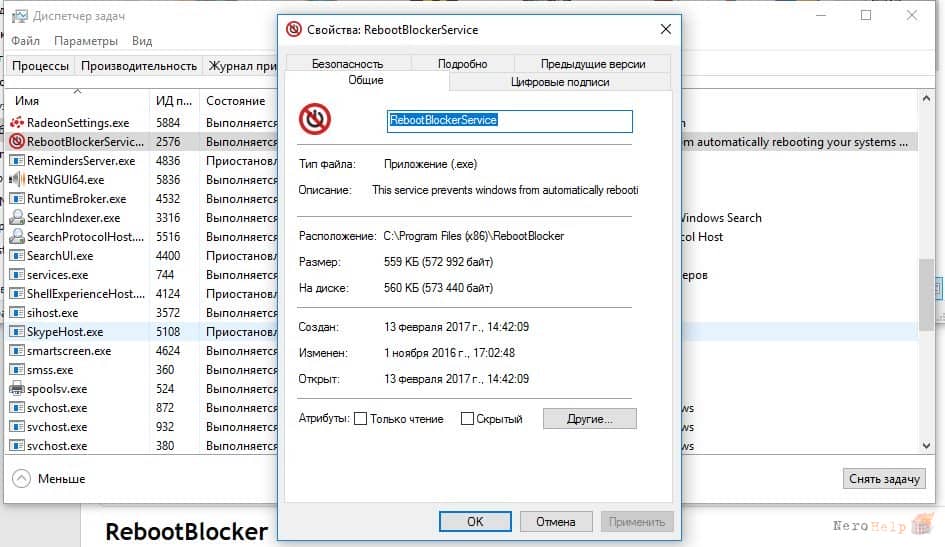Screen dimensions: 945x547
Task: Sort the list by the "Имя" column header
Action: (x=77, y=101)
